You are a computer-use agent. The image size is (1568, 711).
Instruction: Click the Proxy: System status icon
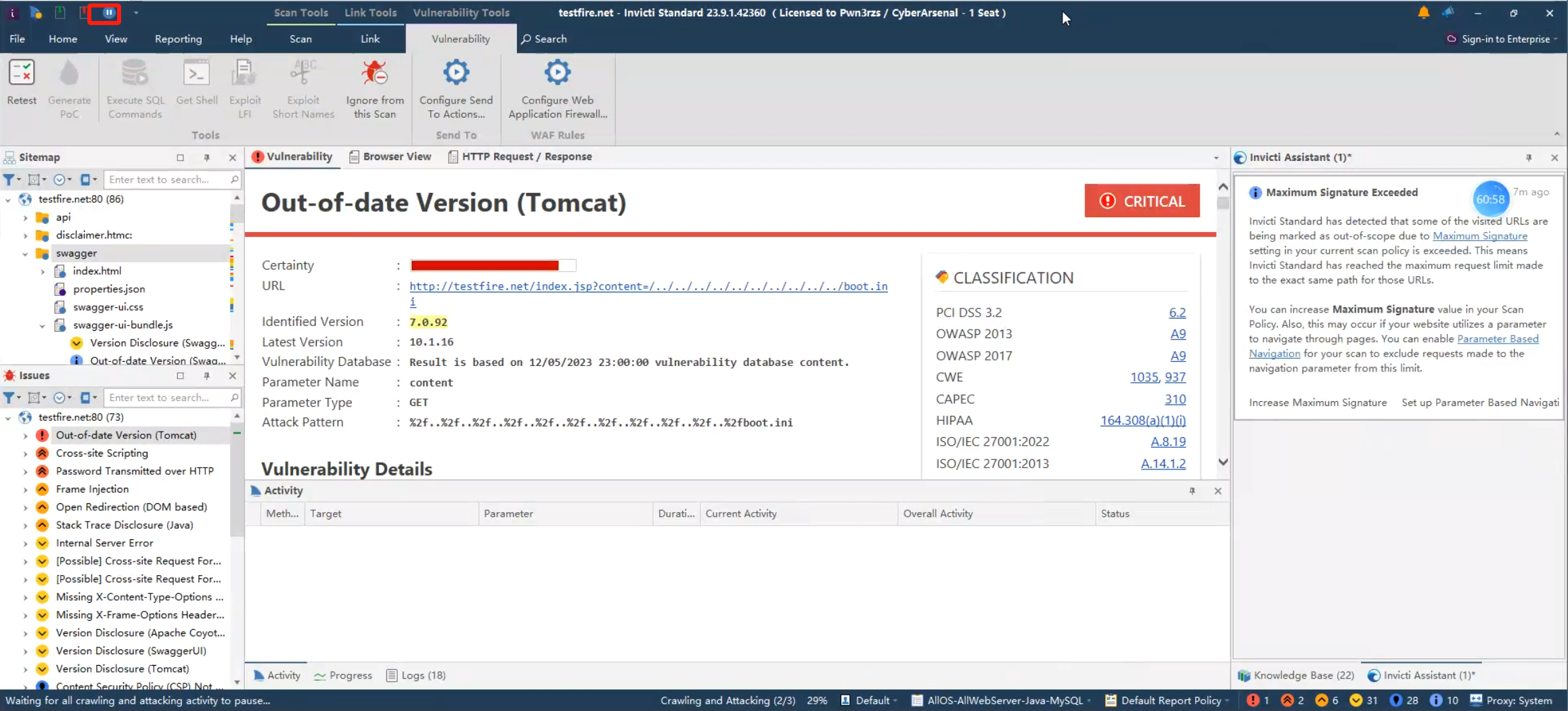[1476, 700]
